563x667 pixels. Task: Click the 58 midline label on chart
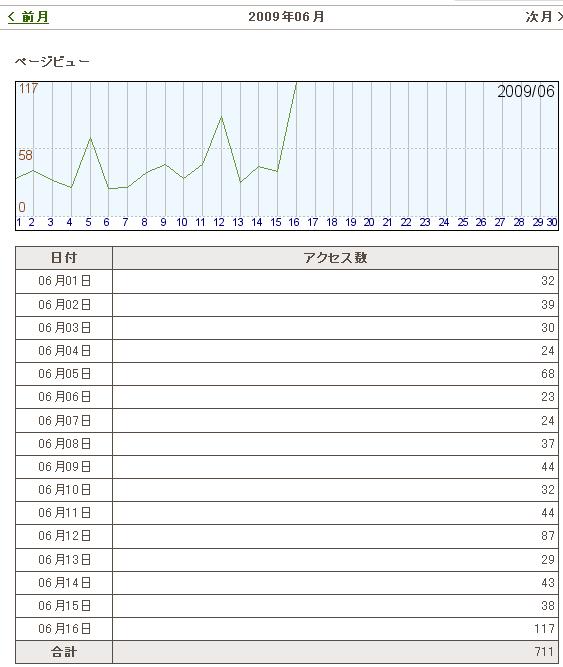(25, 155)
